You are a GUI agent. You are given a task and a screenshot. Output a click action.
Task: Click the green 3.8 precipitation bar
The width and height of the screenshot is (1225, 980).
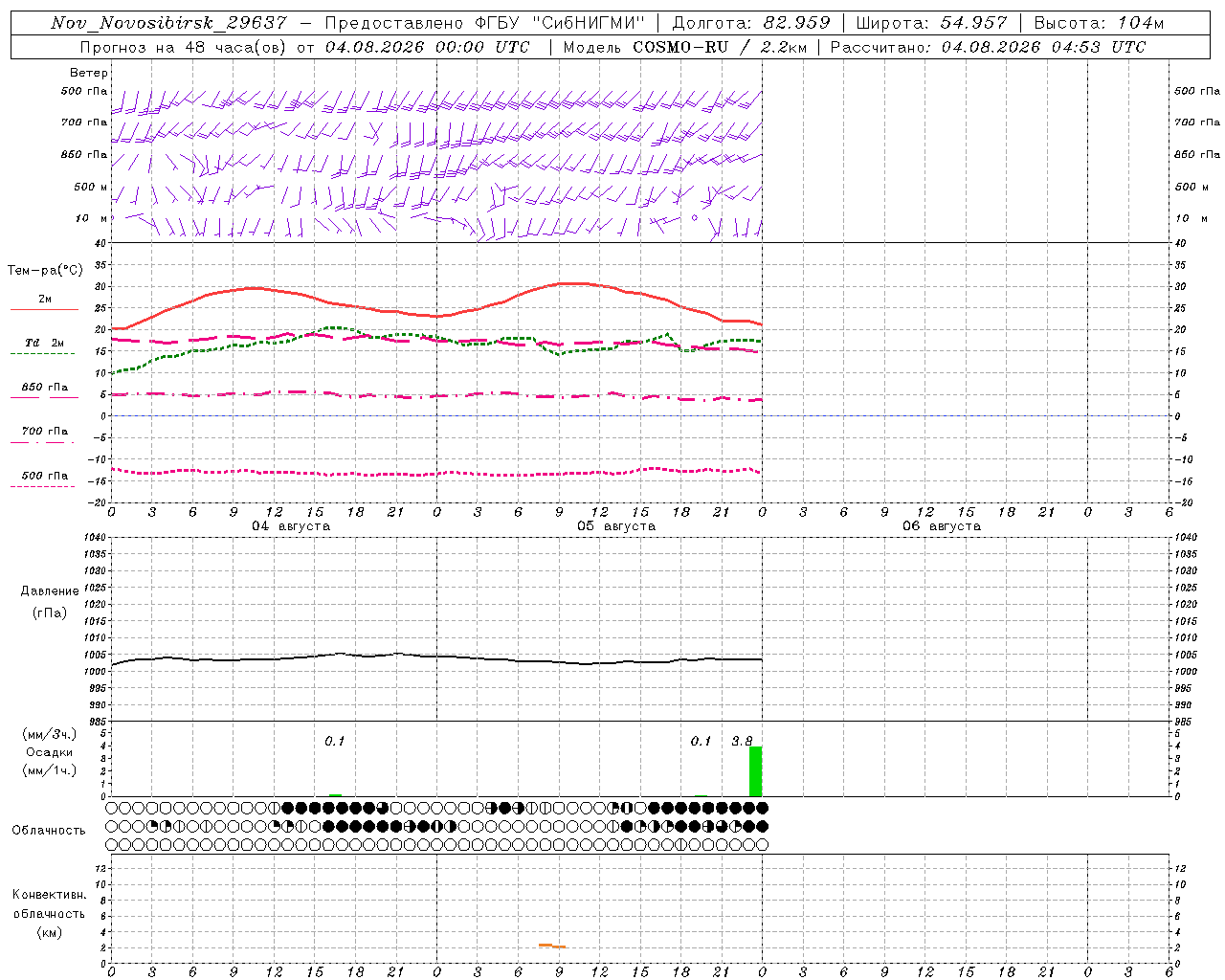pyautogui.click(x=755, y=771)
